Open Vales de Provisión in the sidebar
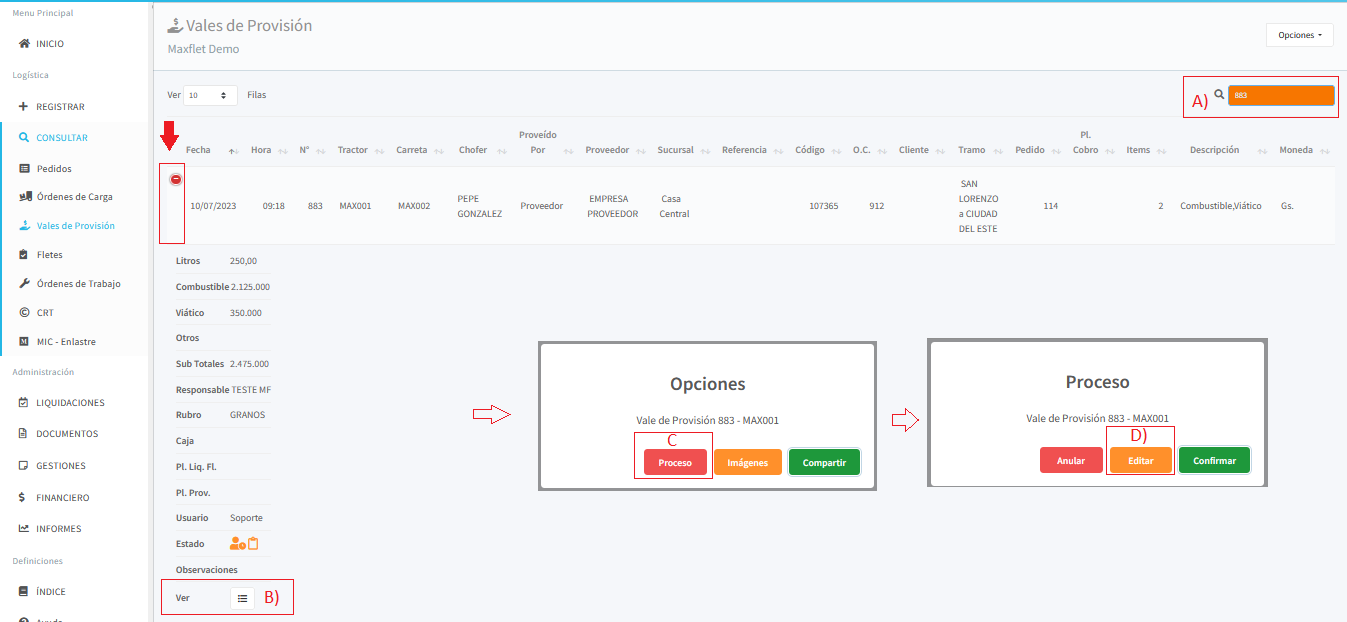Viewport: 1347px width, 622px height. (75, 226)
